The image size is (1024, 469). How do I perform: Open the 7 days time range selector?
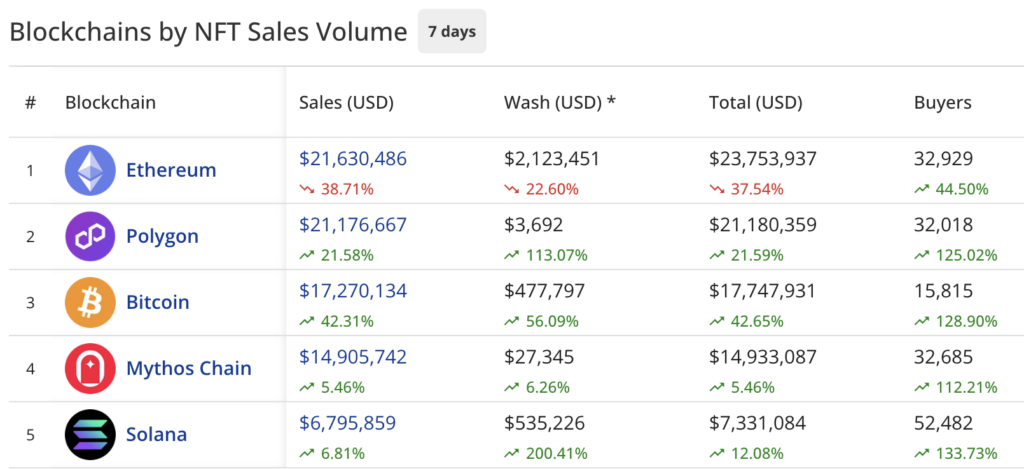tap(452, 31)
